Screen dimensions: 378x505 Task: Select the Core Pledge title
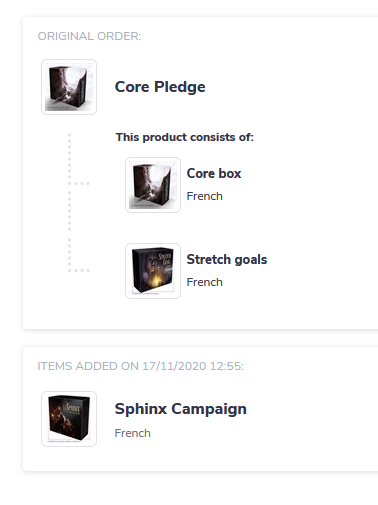[x=160, y=87]
